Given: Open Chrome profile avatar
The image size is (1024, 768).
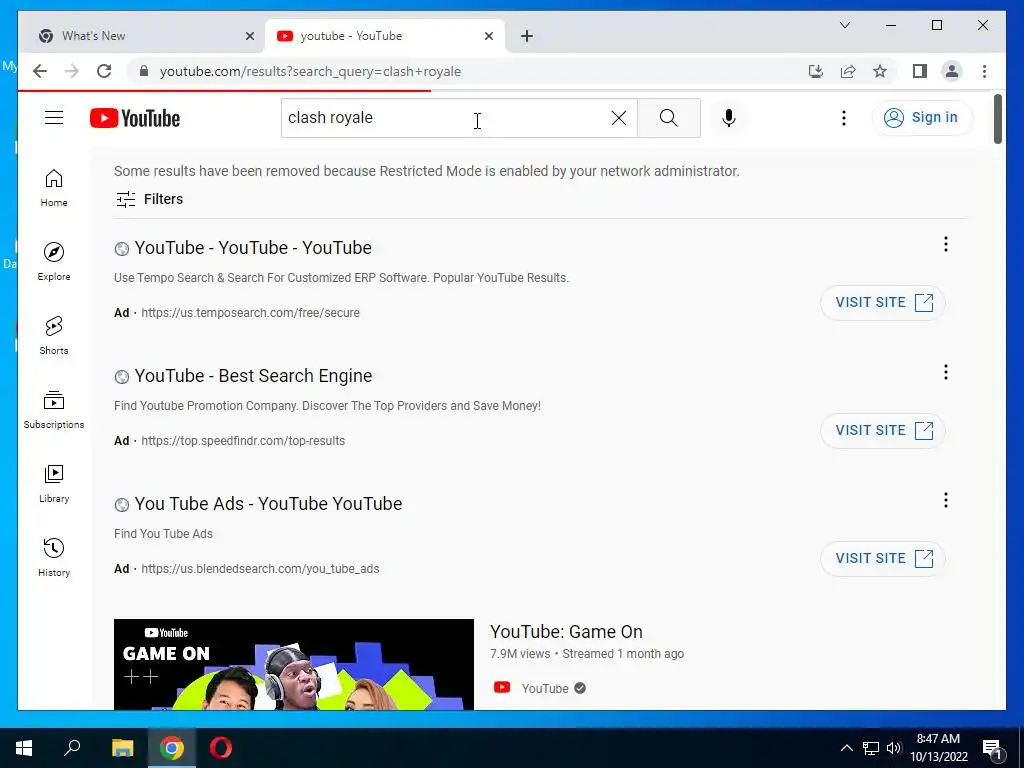Looking at the screenshot, I should point(952,71).
